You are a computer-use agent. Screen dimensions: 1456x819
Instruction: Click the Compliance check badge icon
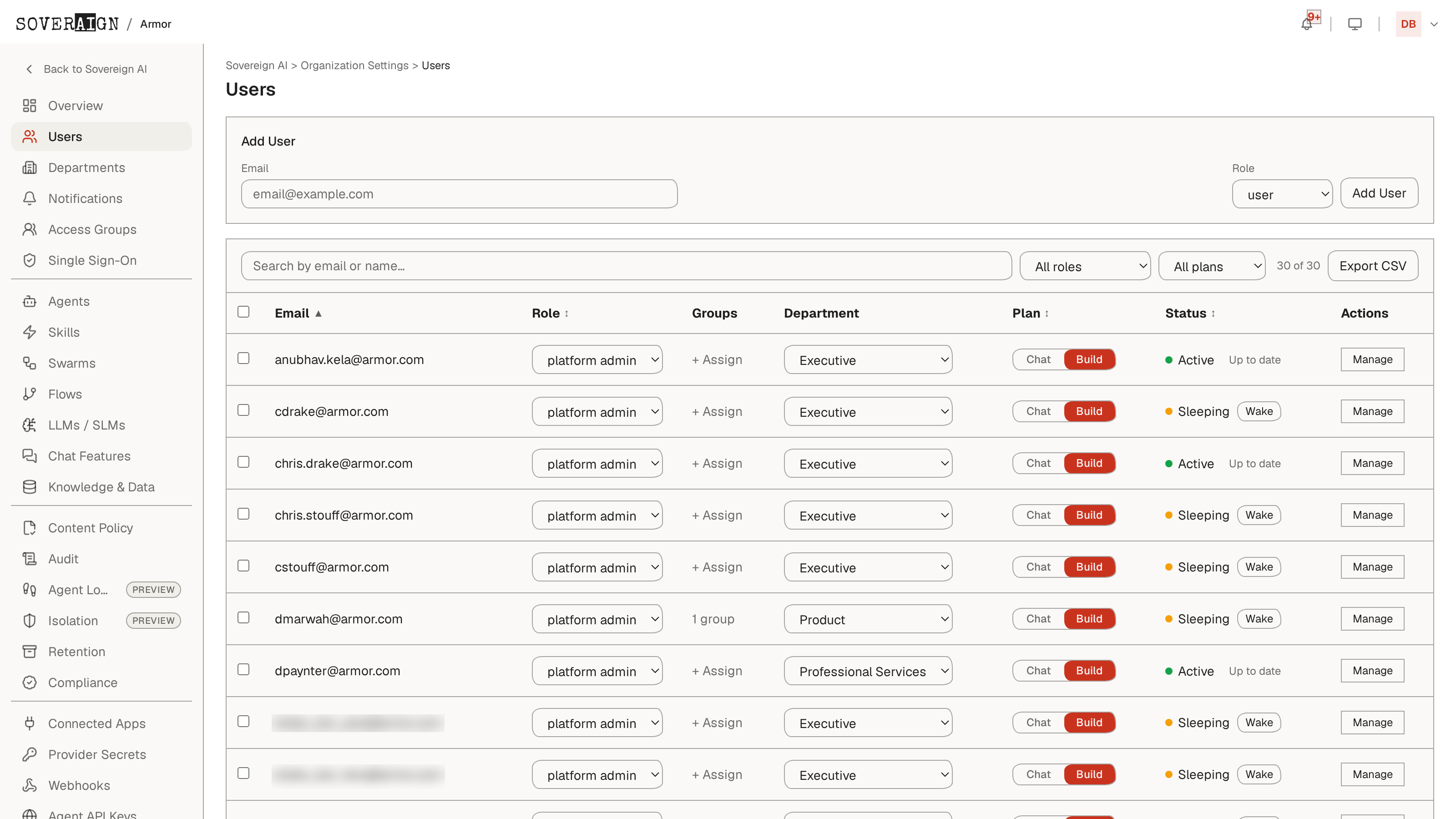pyautogui.click(x=30, y=683)
